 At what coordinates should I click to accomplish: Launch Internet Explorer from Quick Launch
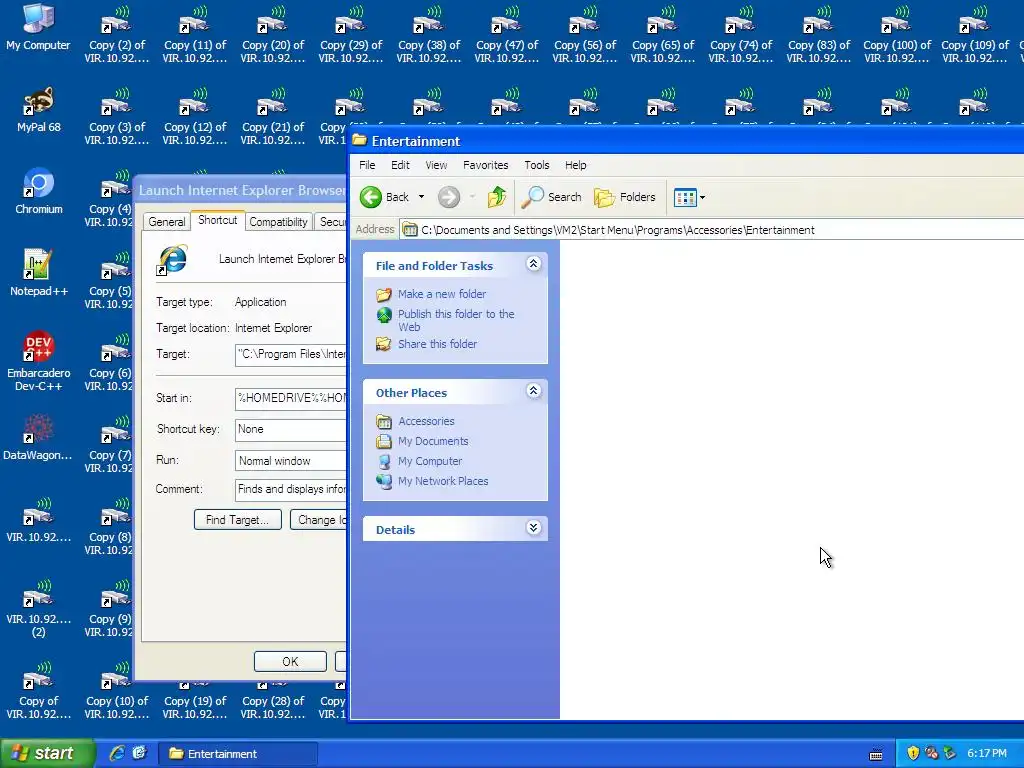(117, 753)
